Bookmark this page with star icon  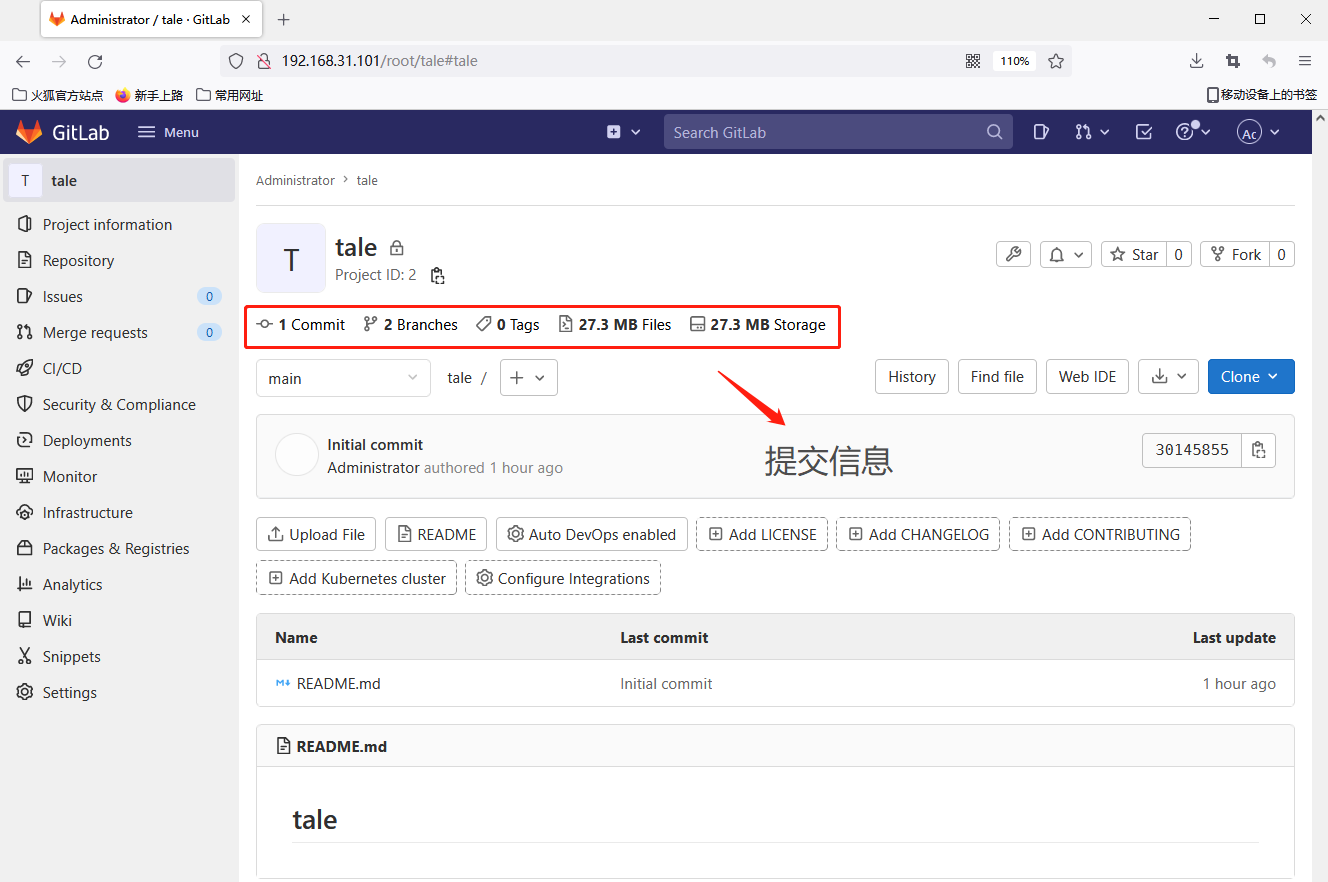point(1056,61)
